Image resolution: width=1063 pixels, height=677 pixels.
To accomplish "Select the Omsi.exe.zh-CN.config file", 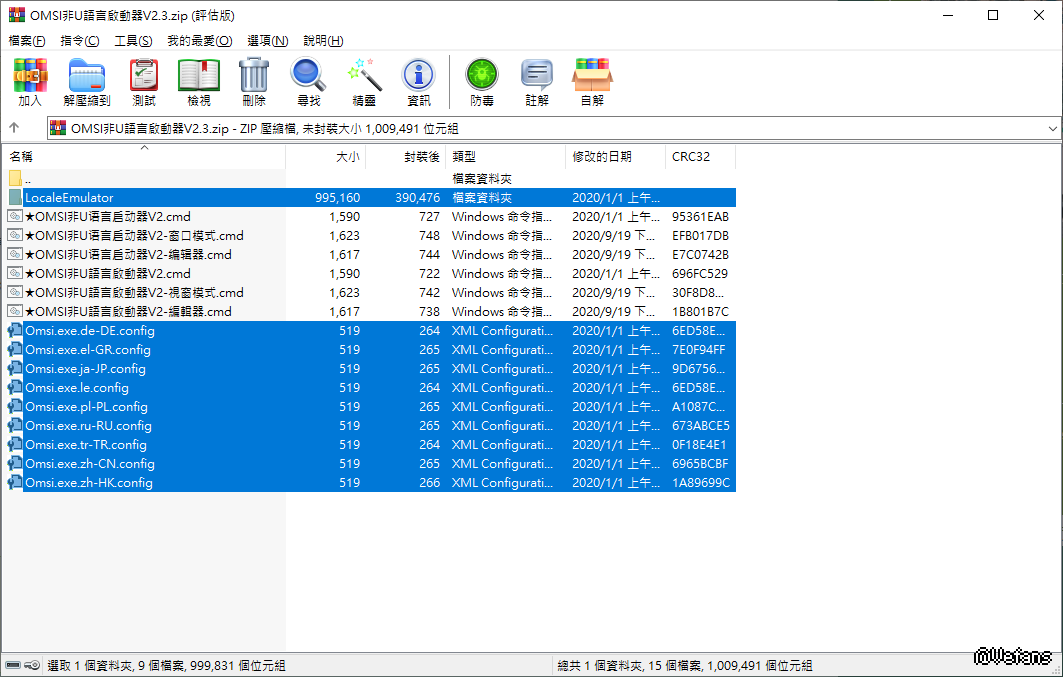I will (90, 464).
